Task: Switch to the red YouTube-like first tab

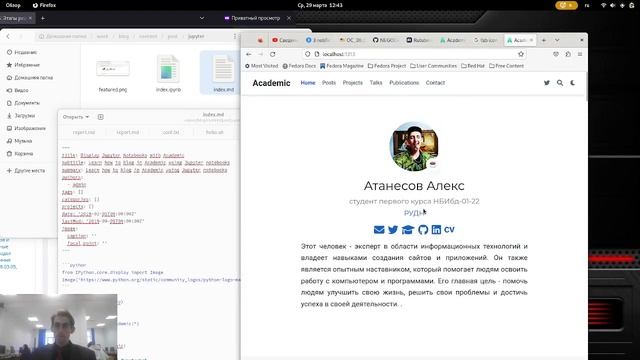Action: tap(284, 40)
